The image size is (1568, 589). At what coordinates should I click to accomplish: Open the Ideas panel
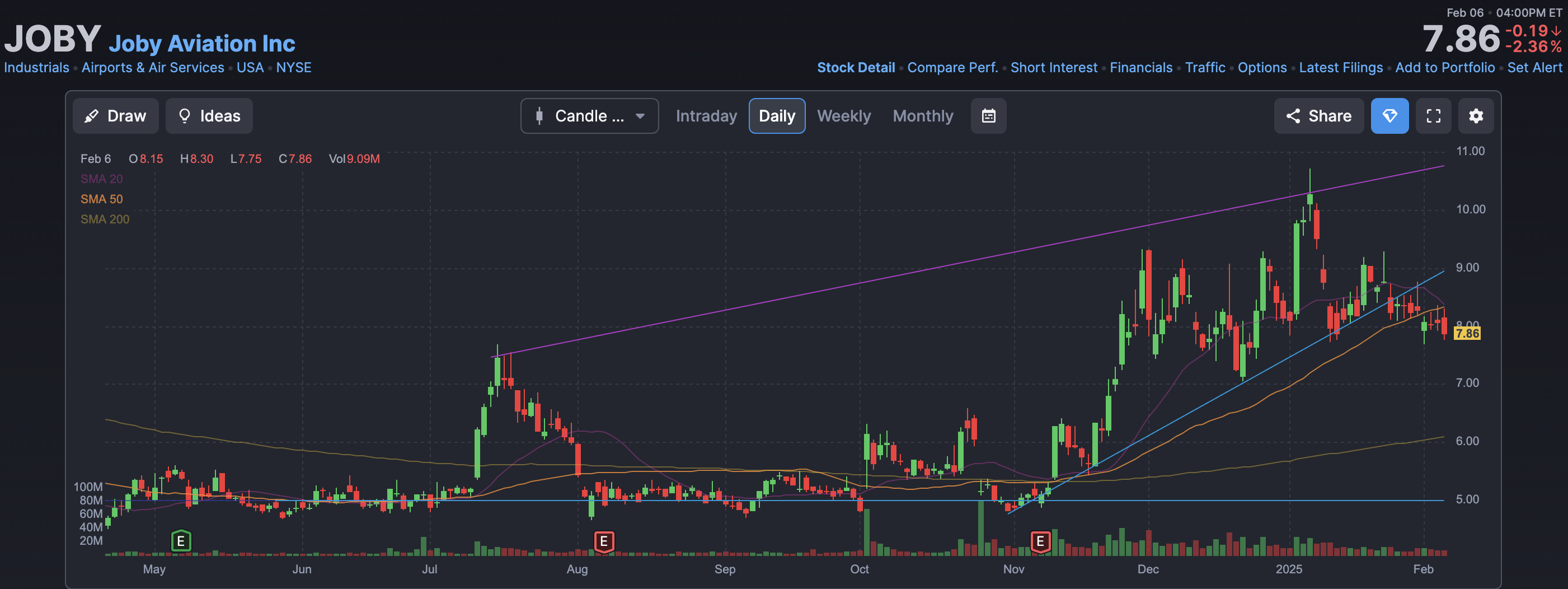coord(209,116)
